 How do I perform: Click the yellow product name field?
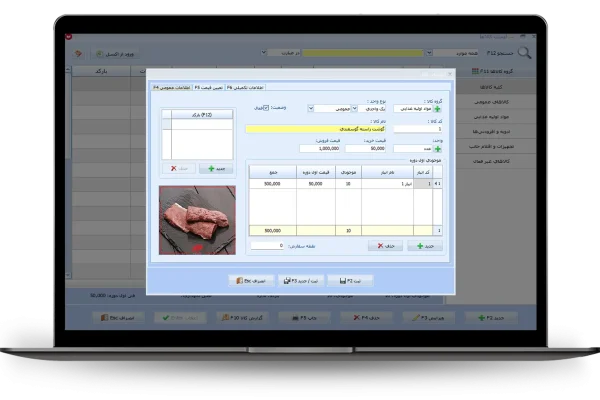pyautogui.click(x=330, y=129)
